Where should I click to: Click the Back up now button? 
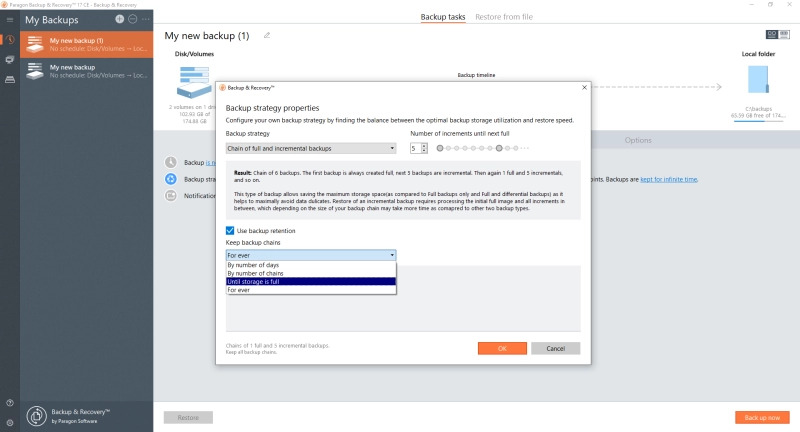click(x=762, y=417)
